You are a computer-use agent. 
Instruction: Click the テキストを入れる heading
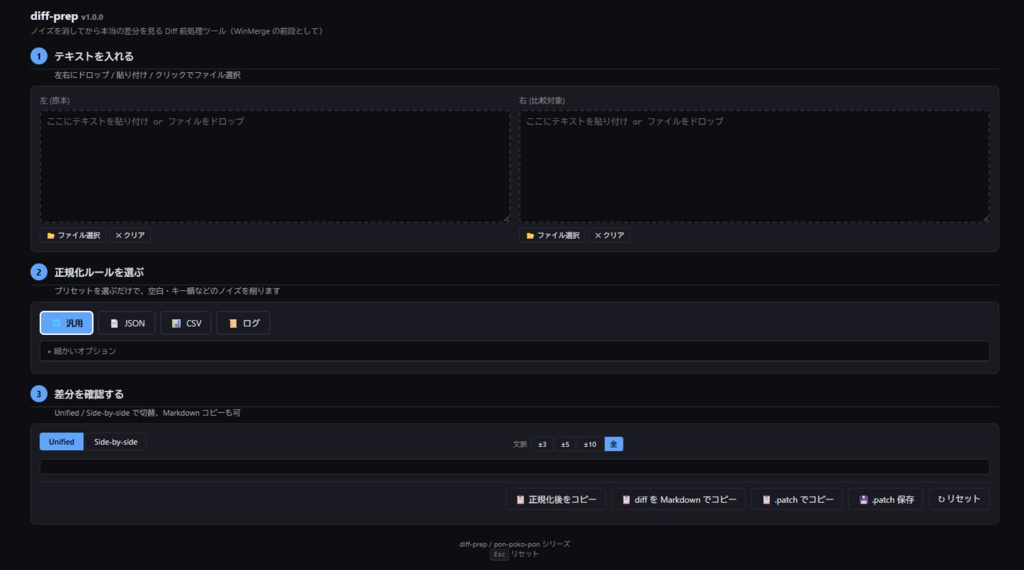pos(93,57)
